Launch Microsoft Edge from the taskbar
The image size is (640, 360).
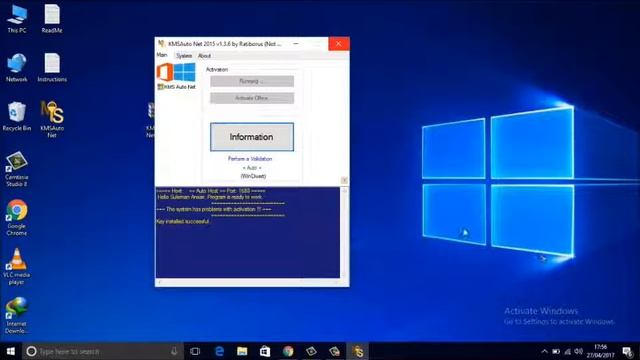pyautogui.click(x=219, y=351)
